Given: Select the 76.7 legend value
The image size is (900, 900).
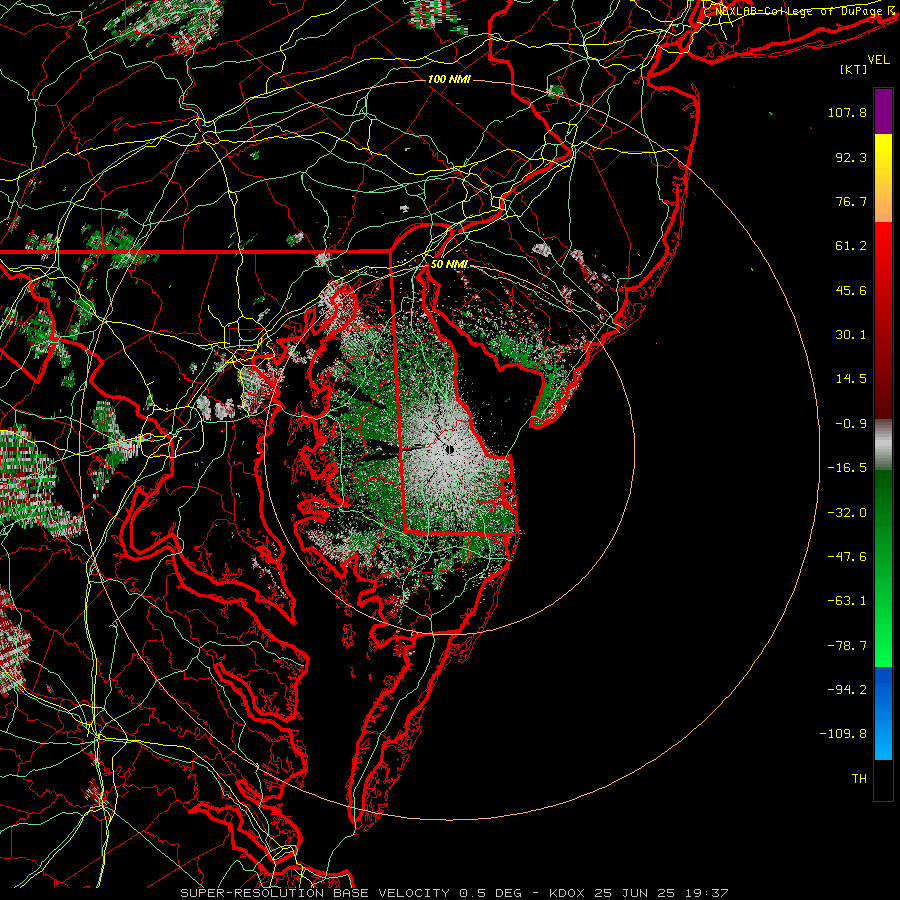Looking at the screenshot, I should coord(851,201).
